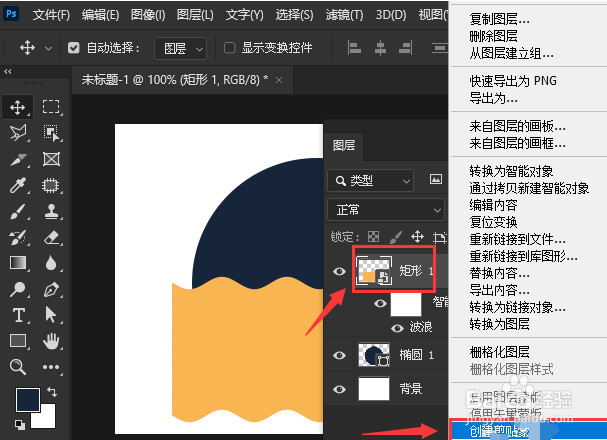Open Move tool preset picker arrow

click(48, 49)
